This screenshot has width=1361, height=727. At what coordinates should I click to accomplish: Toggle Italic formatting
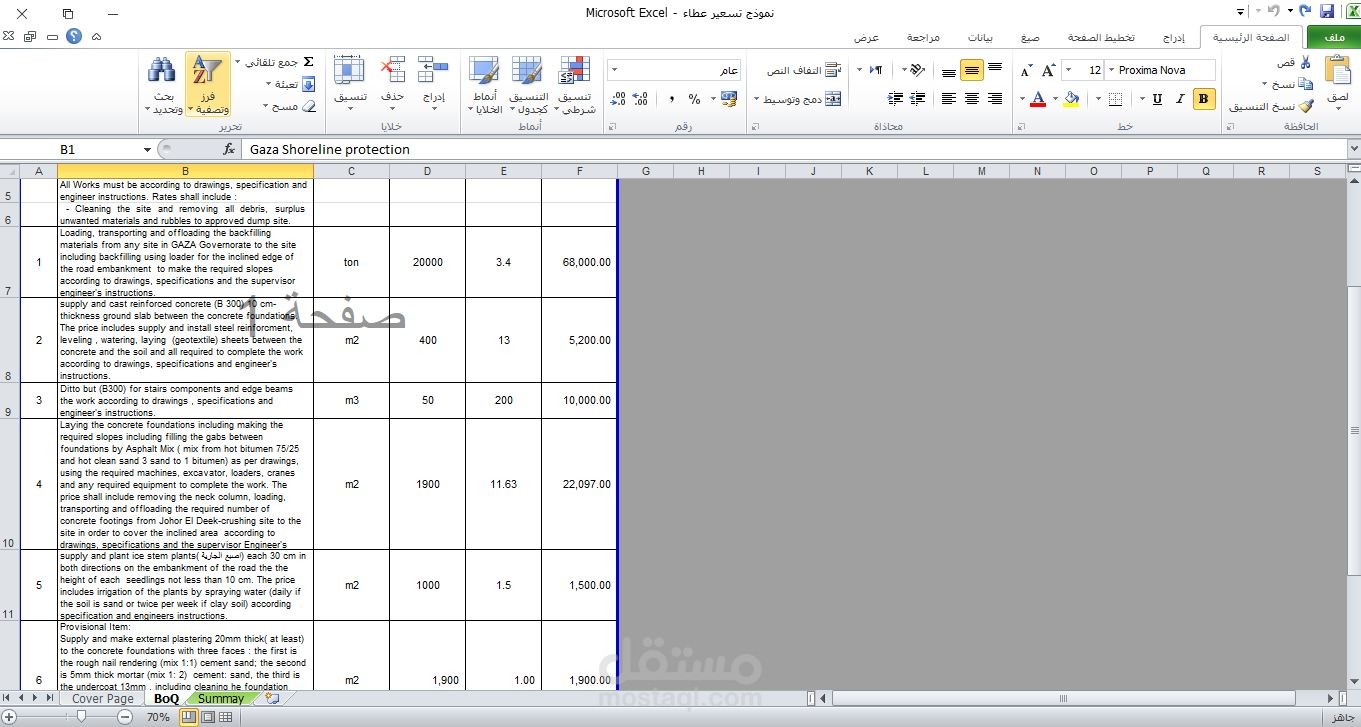[x=1181, y=99]
